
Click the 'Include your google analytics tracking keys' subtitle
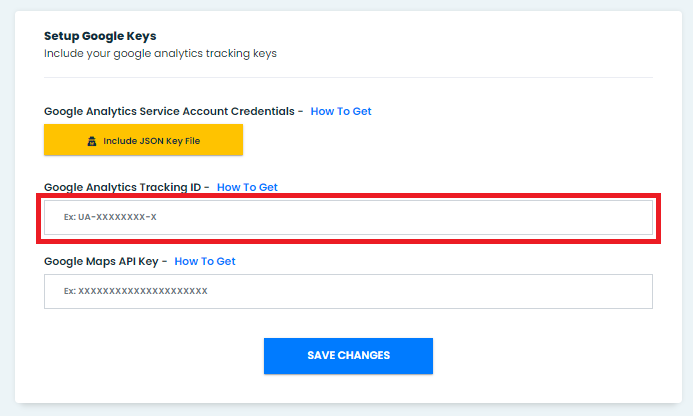tap(160, 53)
